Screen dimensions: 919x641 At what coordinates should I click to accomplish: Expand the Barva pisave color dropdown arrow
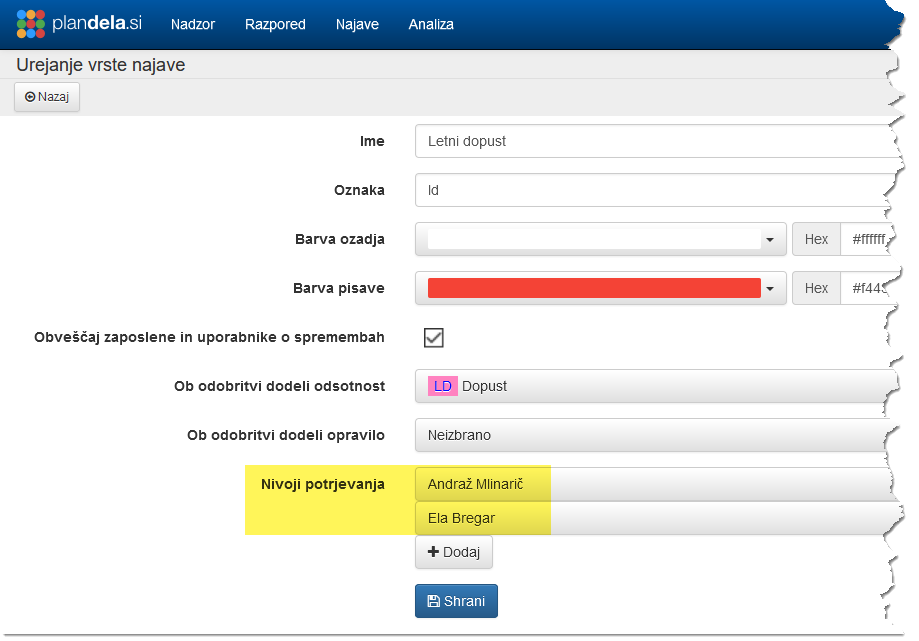click(x=769, y=289)
